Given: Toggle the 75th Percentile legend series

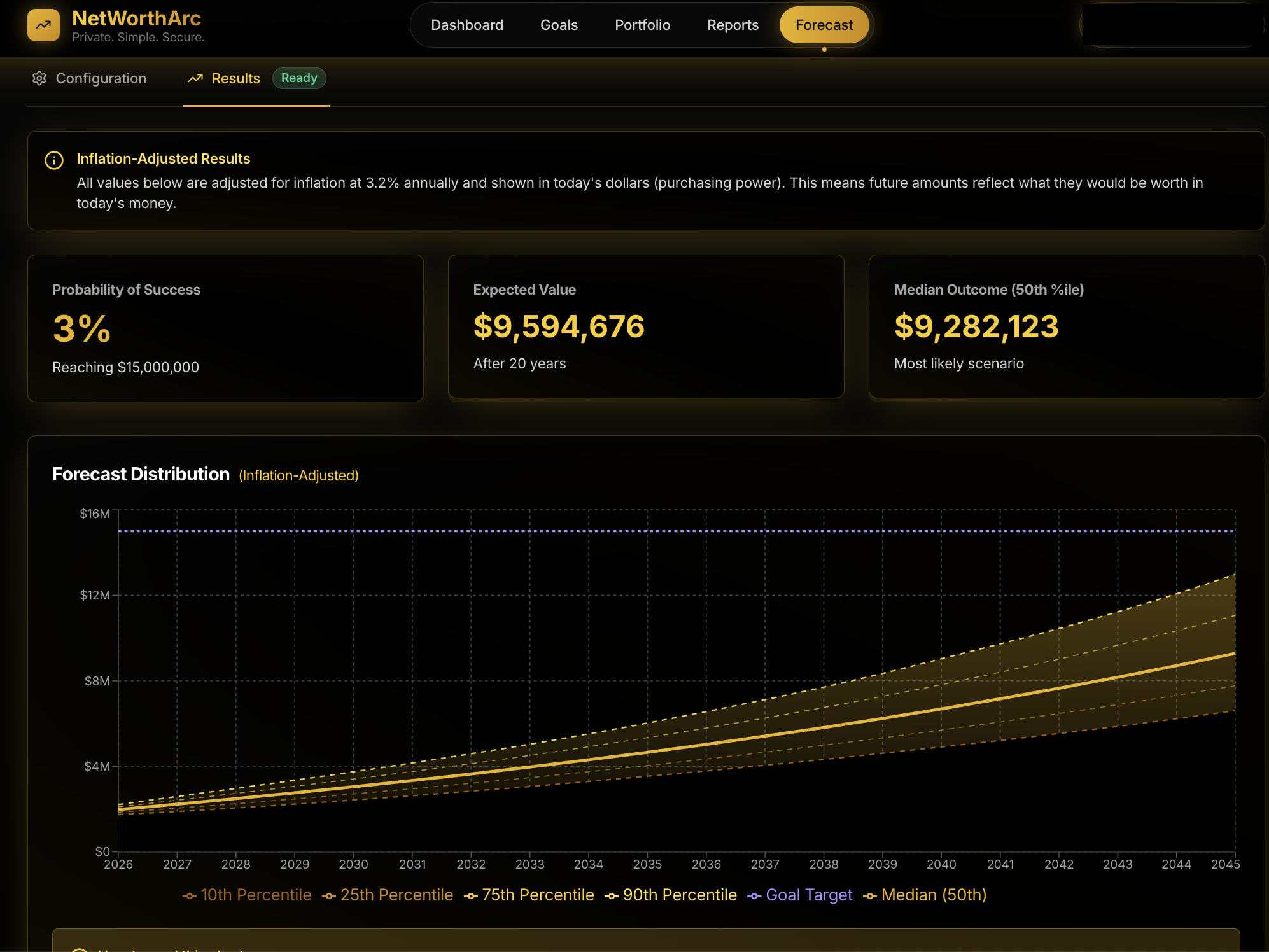Looking at the screenshot, I should (538, 895).
